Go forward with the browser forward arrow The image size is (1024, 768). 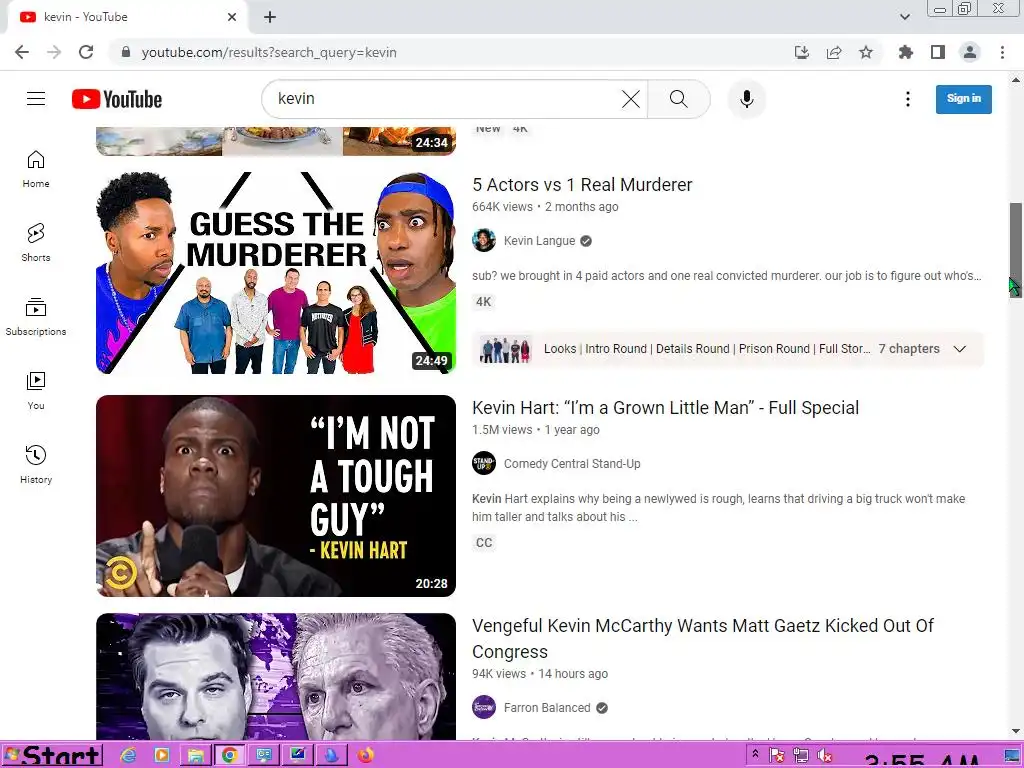coord(54,52)
